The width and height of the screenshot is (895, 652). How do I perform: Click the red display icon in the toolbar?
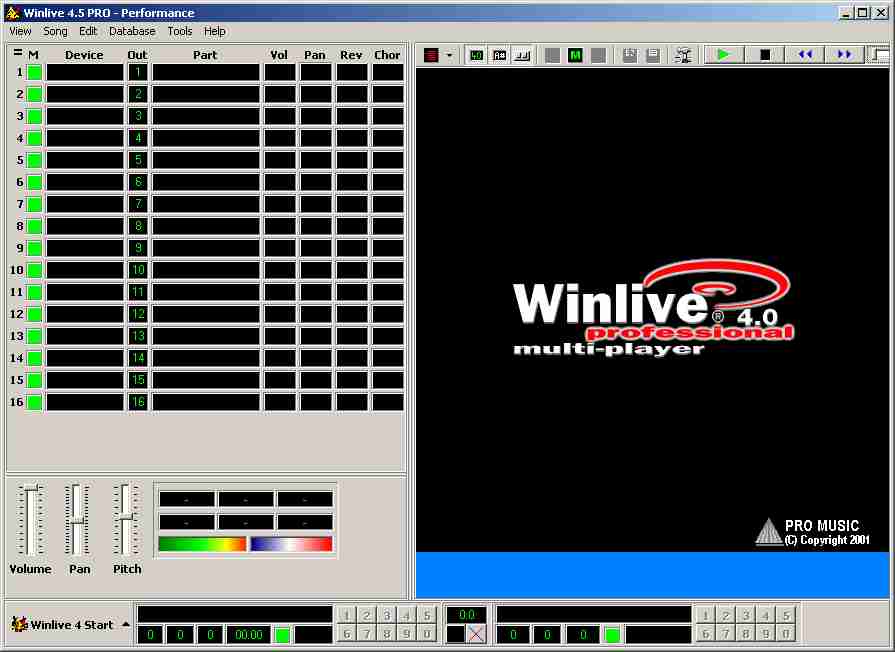(432, 55)
